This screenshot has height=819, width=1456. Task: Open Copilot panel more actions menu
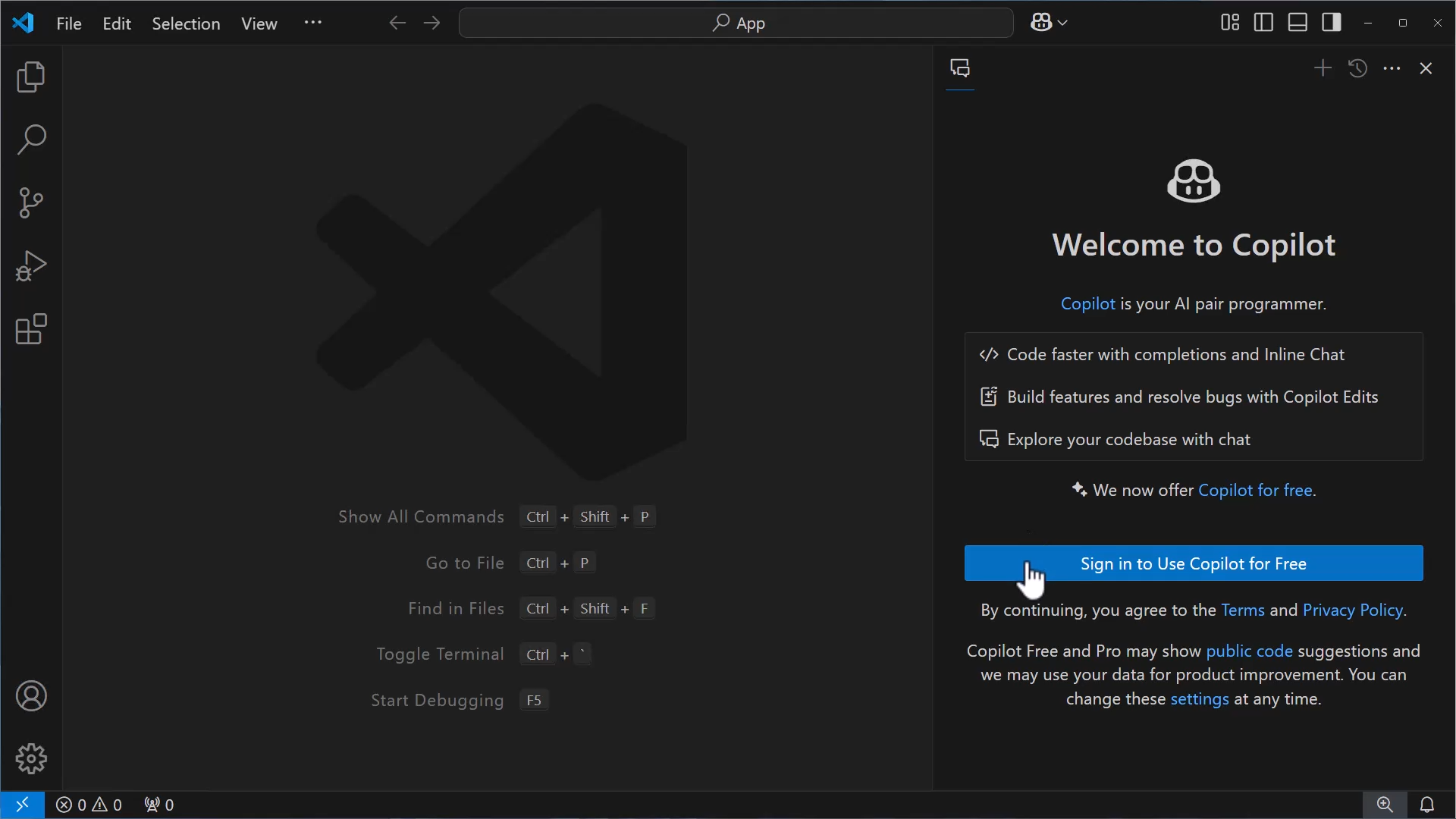click(x=1392, y=68)
